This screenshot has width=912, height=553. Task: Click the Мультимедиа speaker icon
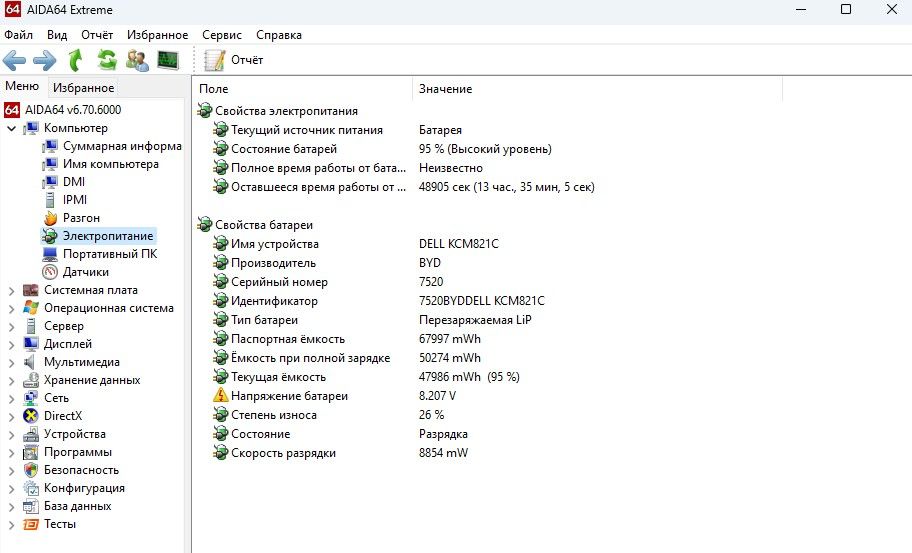tap(31, 362)
